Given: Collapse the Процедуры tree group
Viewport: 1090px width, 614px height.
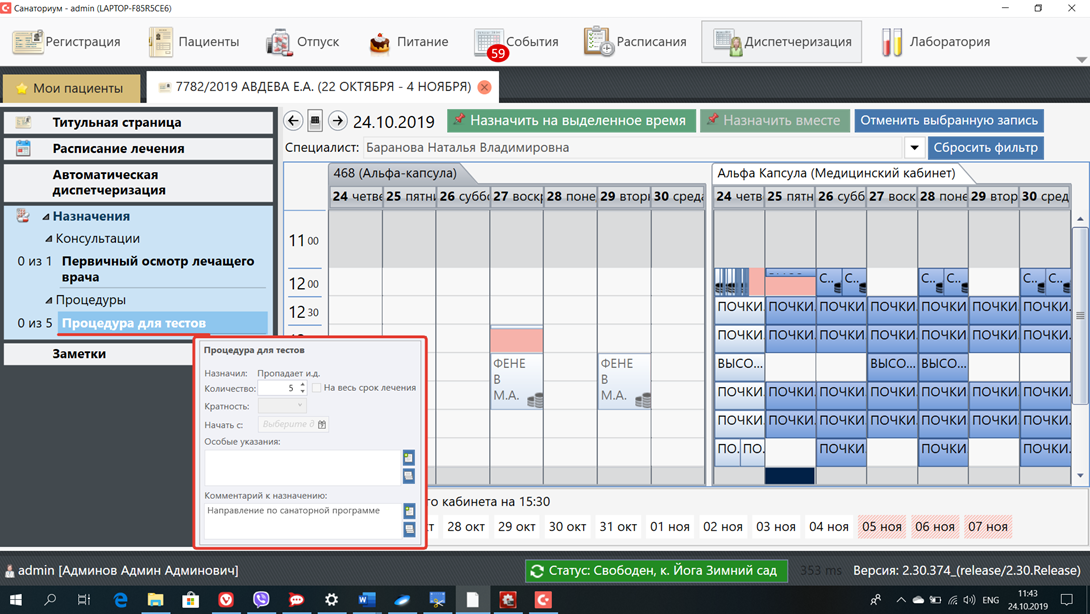Looking at the screenshot, I should pyautogui.click(x=49, y=300).
